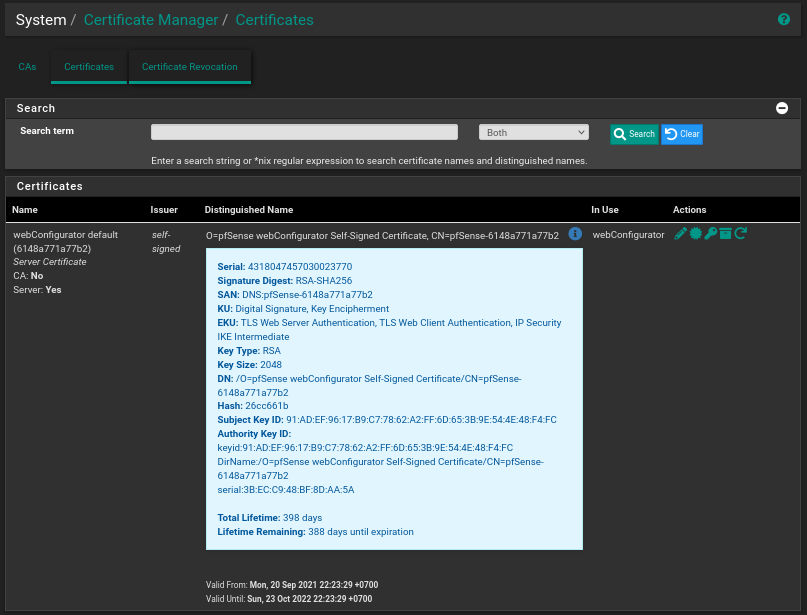Export the private key via key icon
The image size is (807, 615).
[710, 234]
